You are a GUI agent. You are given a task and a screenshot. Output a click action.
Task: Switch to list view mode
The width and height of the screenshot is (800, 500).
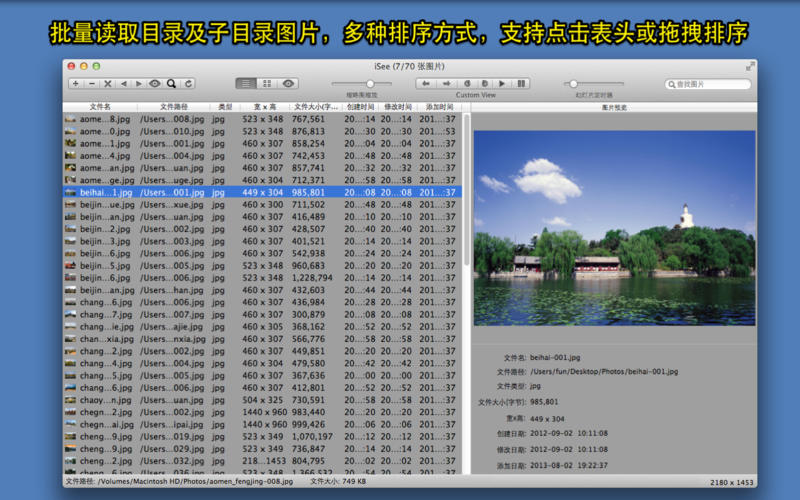246,84
